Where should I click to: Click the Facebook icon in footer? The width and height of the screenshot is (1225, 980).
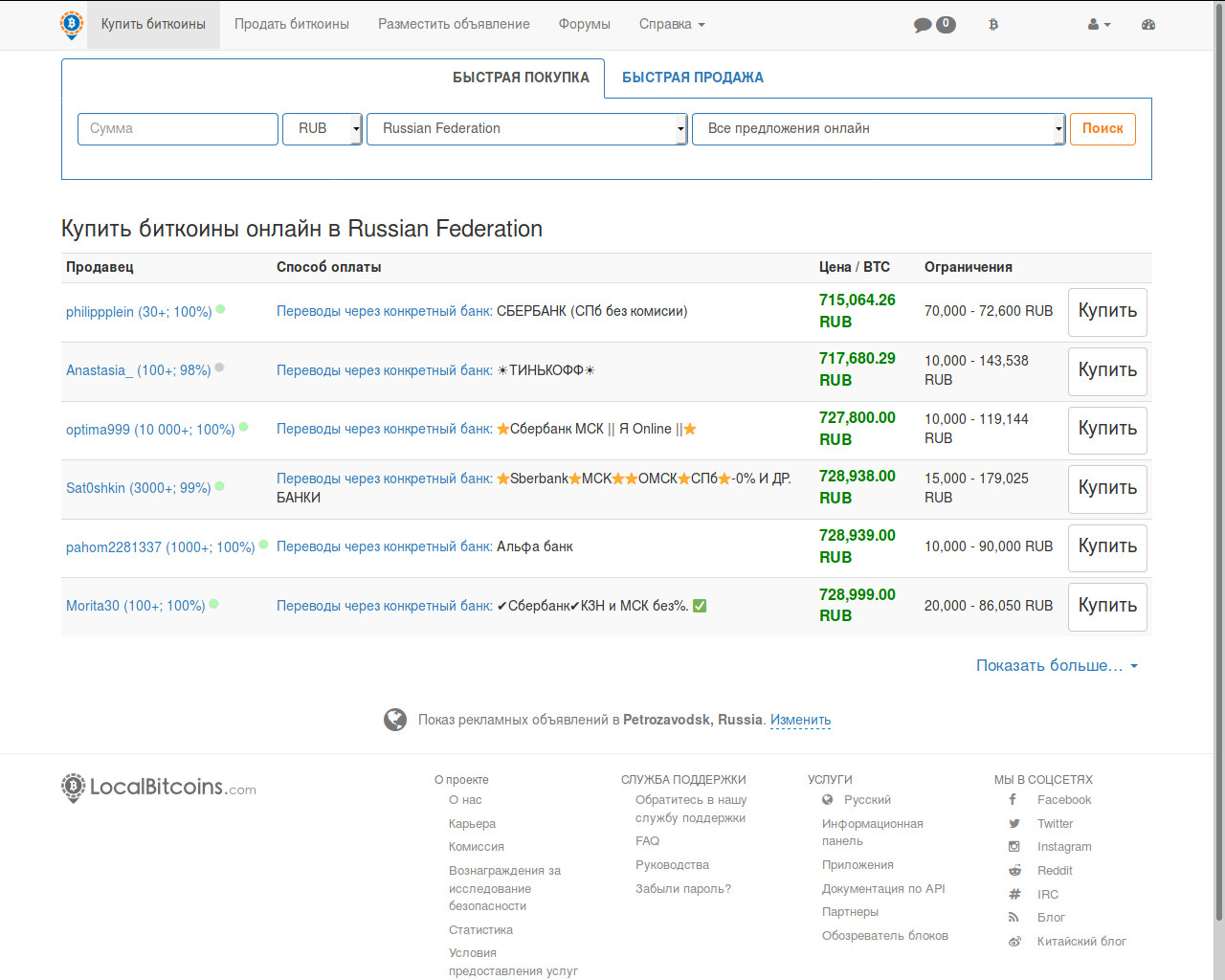1013,799
